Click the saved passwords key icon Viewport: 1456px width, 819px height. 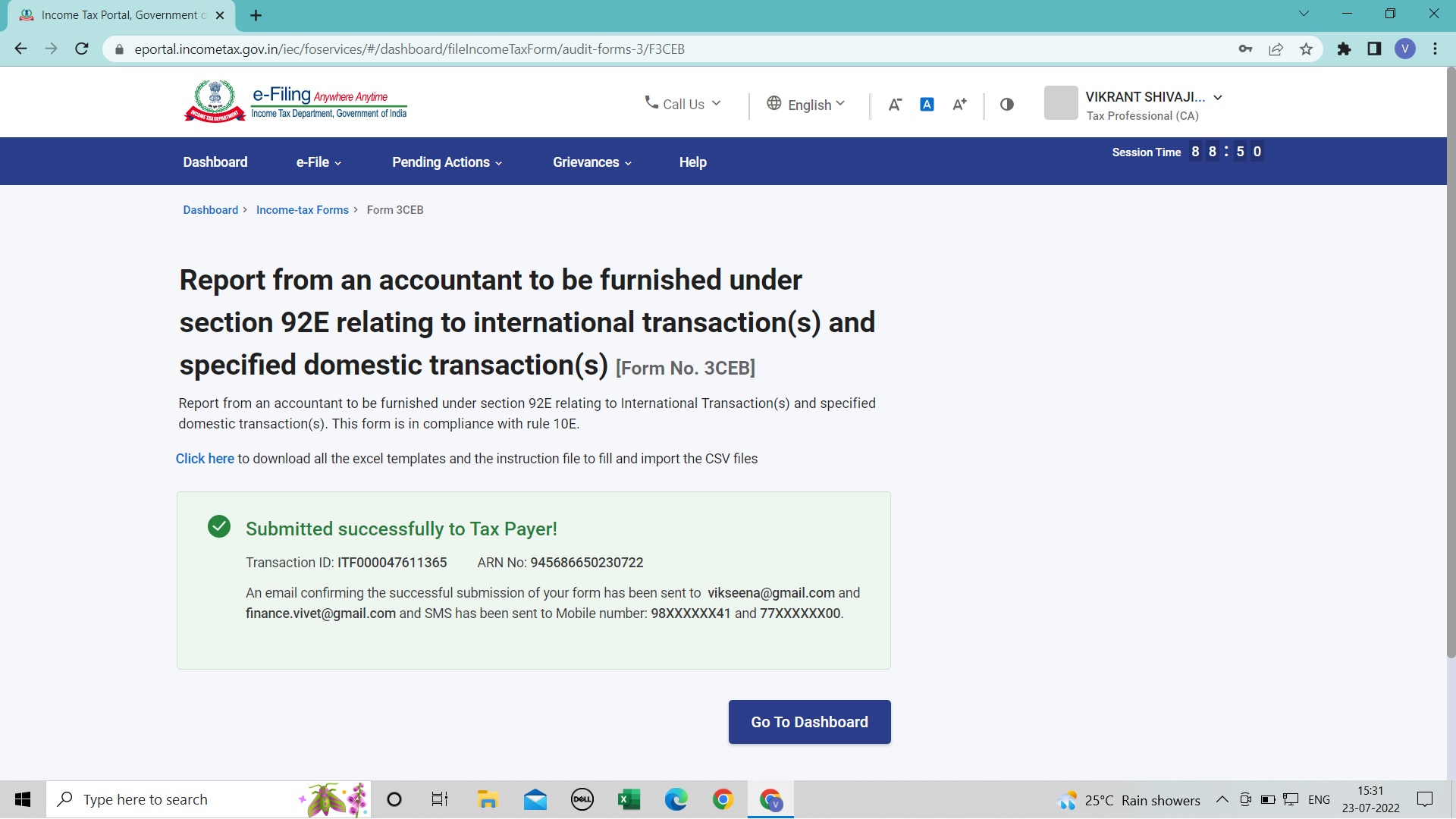point(1244,49)
